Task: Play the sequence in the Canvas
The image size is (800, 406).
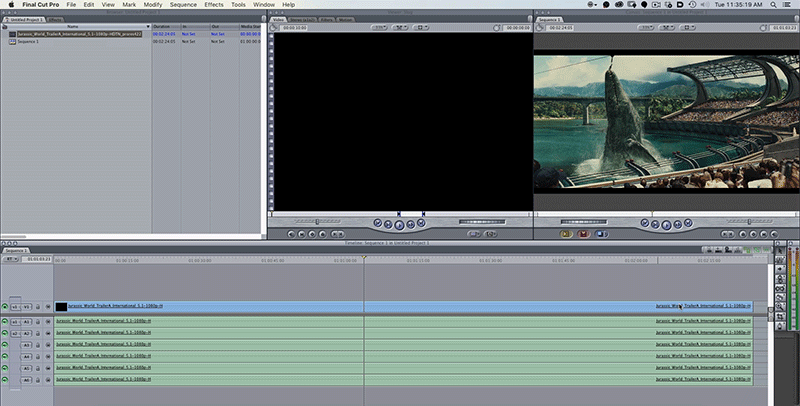Action: point(666,224)
